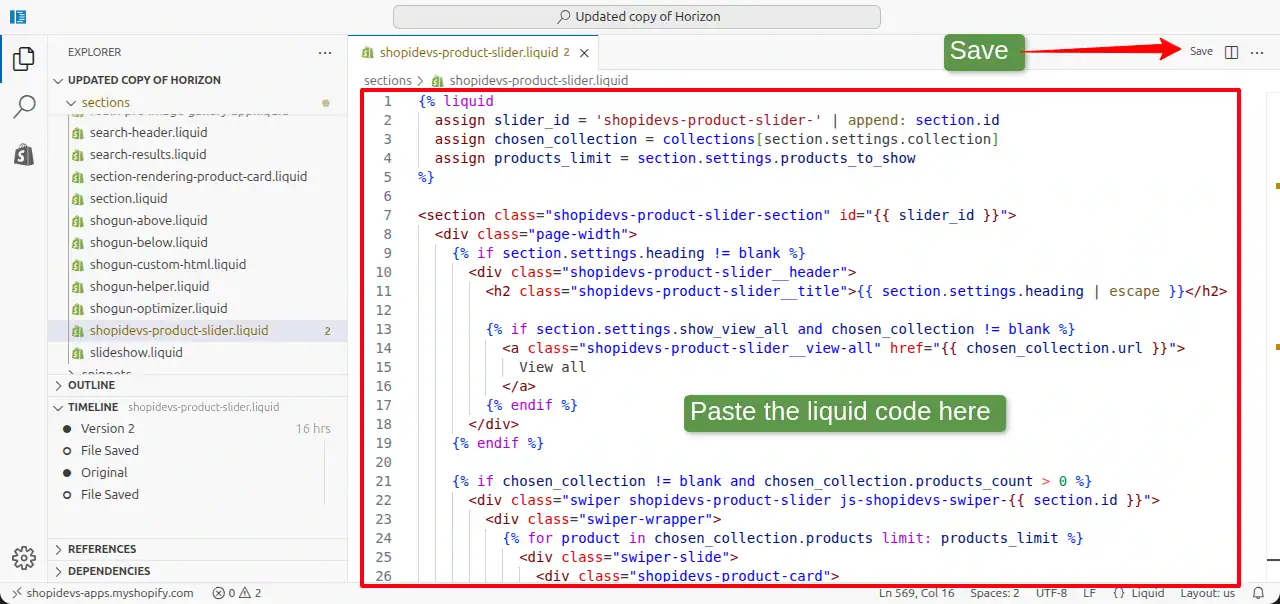Open the Shopify extension view
Image resolution: width=1280 pixels, height=604 pixels.
pos(24,155)
